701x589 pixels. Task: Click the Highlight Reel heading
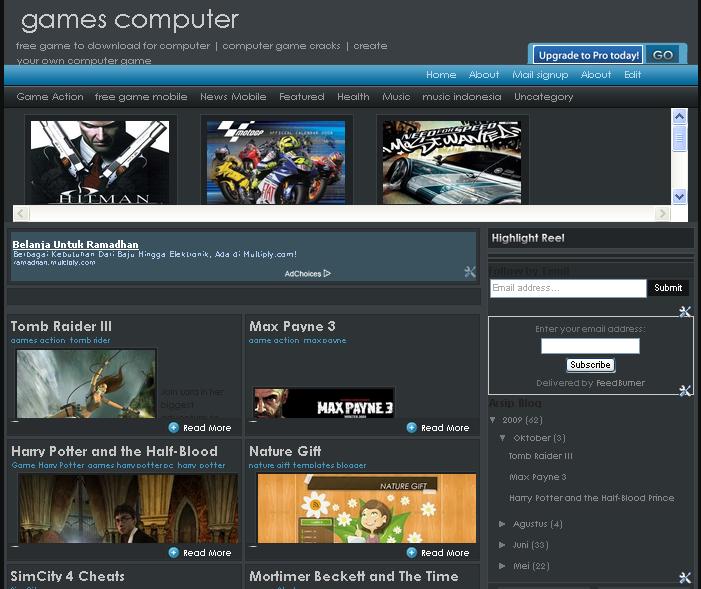coord(528,238)
